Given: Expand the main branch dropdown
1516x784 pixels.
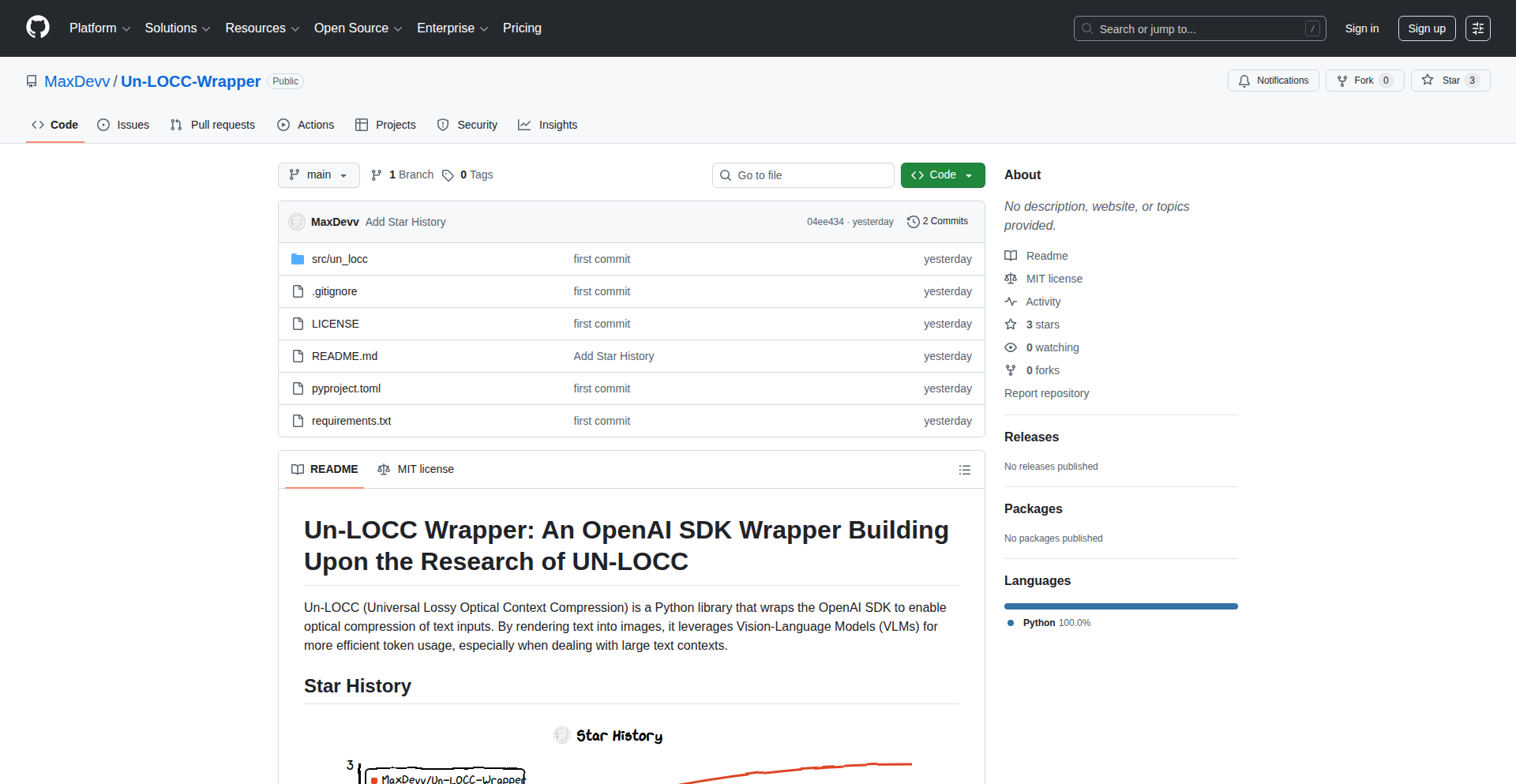Looking at the screenshot, I should coord(318,175).
